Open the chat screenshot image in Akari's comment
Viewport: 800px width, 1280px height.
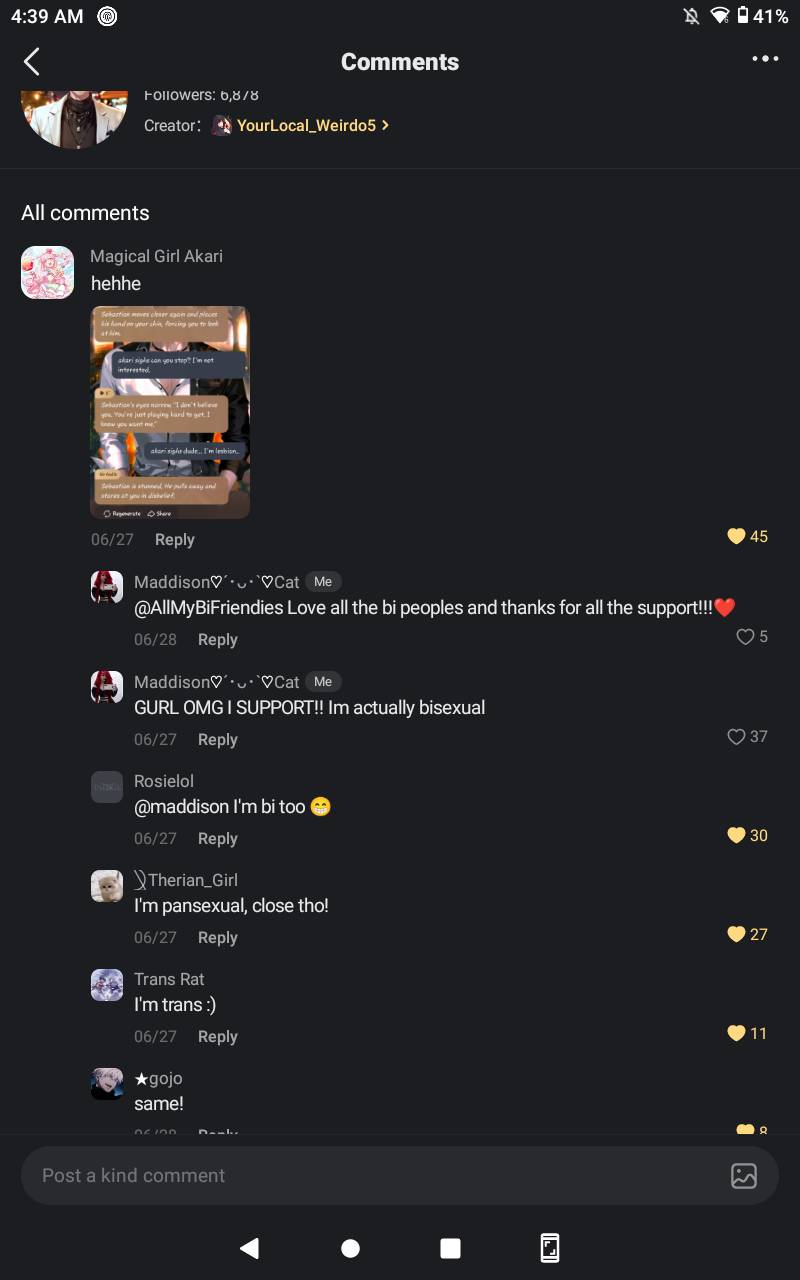click(x=170, y=413)
